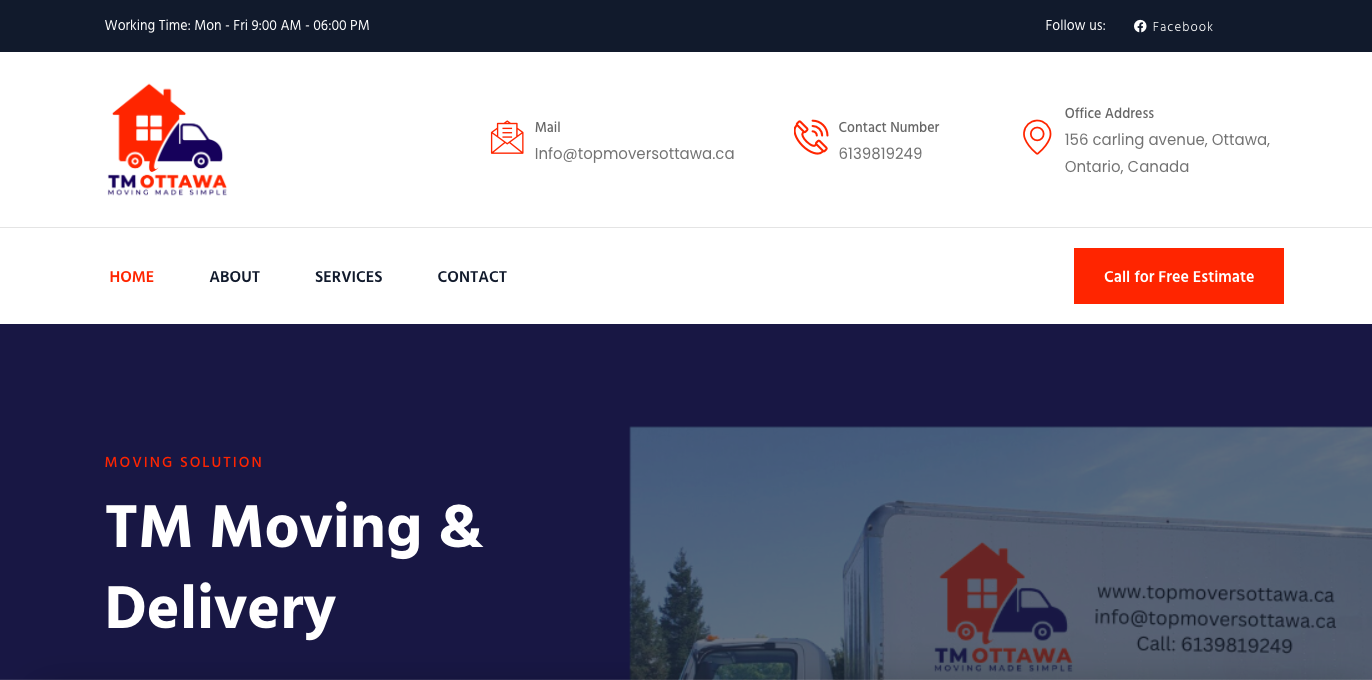Click the location pin icon
The width and height of the screenshot is (1372, 680).
[x=1037, y=137]
